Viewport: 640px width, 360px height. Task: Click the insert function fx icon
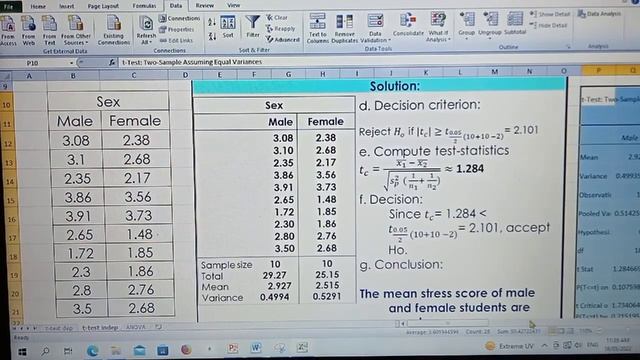pyautogui.click(x=112, y=62)
